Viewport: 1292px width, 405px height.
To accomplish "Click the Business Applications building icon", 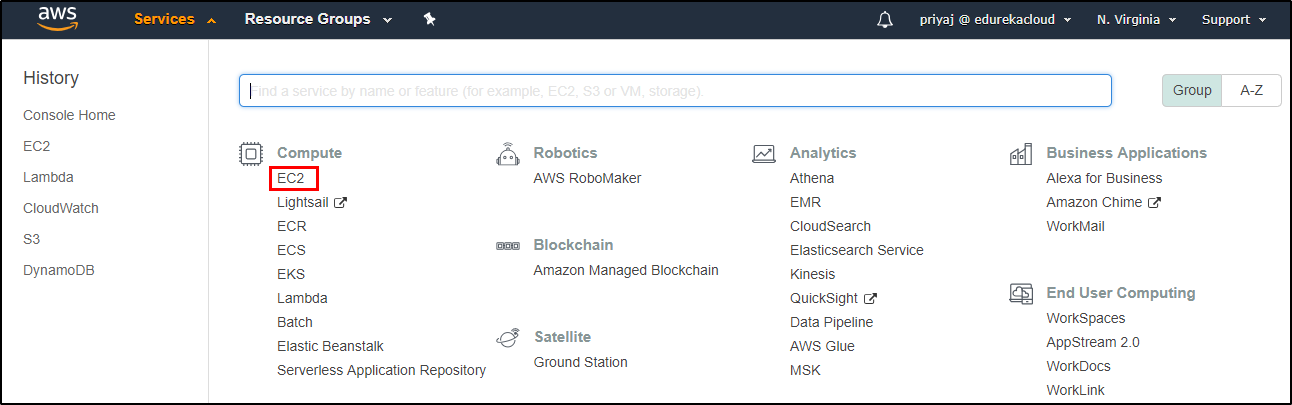I will click(1021, 153).
